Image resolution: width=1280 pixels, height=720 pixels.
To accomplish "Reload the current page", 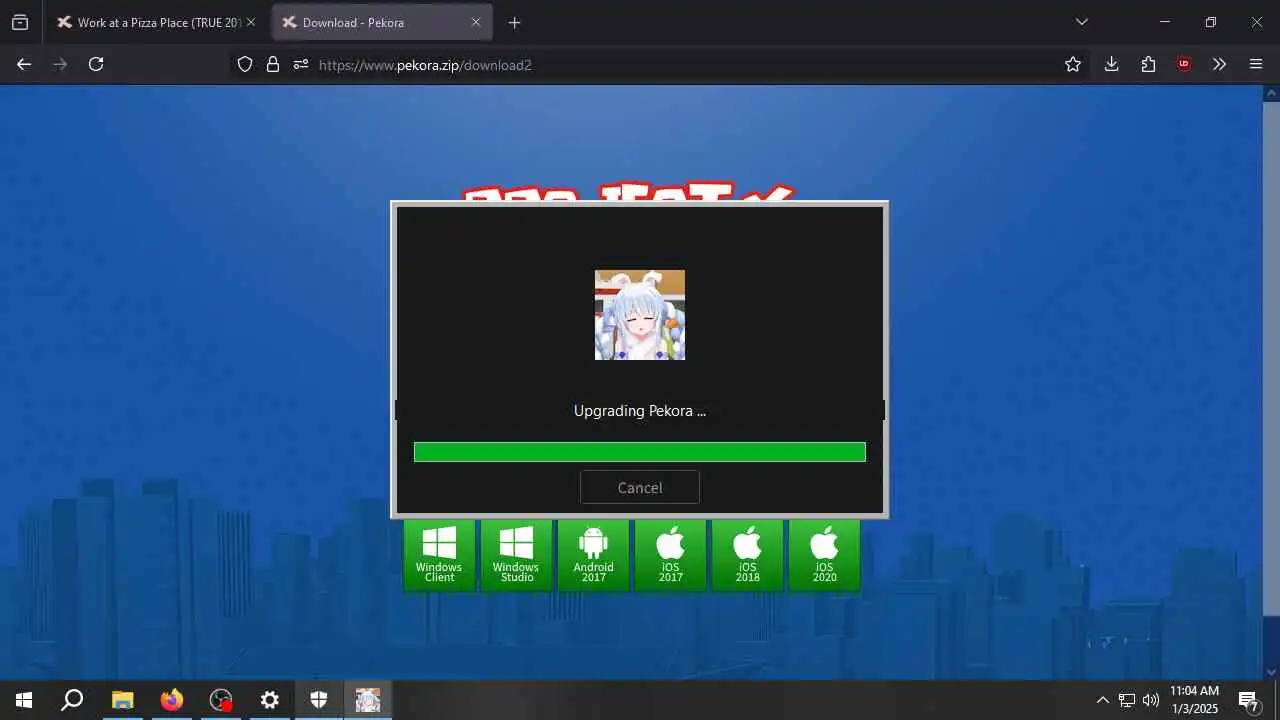I will (96, 64).
